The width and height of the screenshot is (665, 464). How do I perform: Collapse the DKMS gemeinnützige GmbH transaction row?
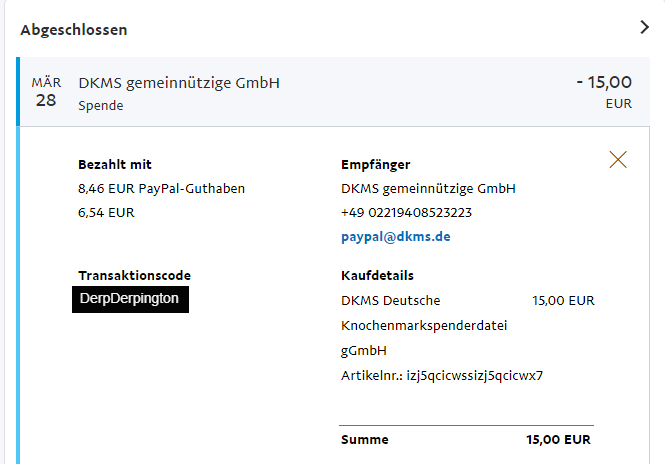[x=333, y=92]
